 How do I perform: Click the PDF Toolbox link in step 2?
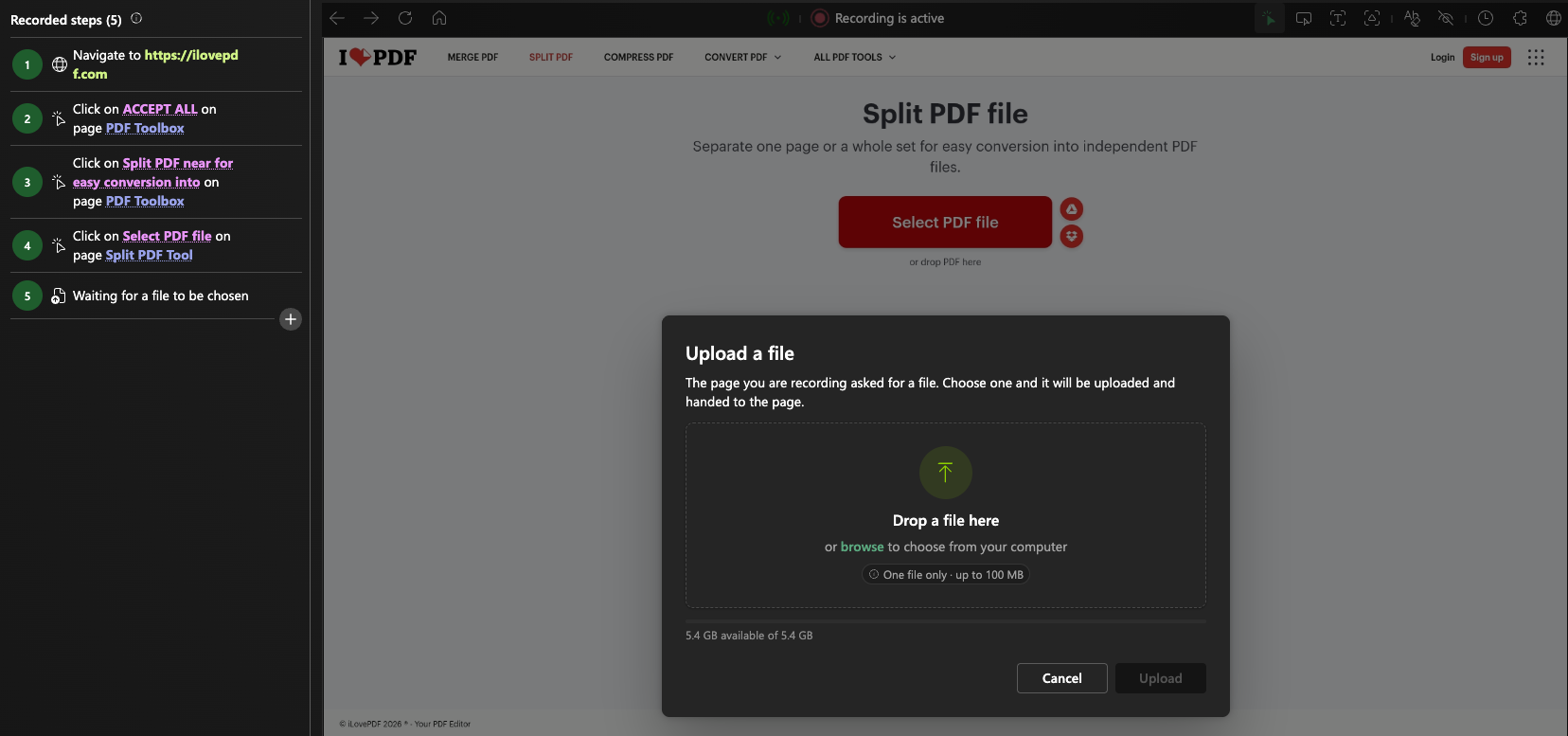145,128
